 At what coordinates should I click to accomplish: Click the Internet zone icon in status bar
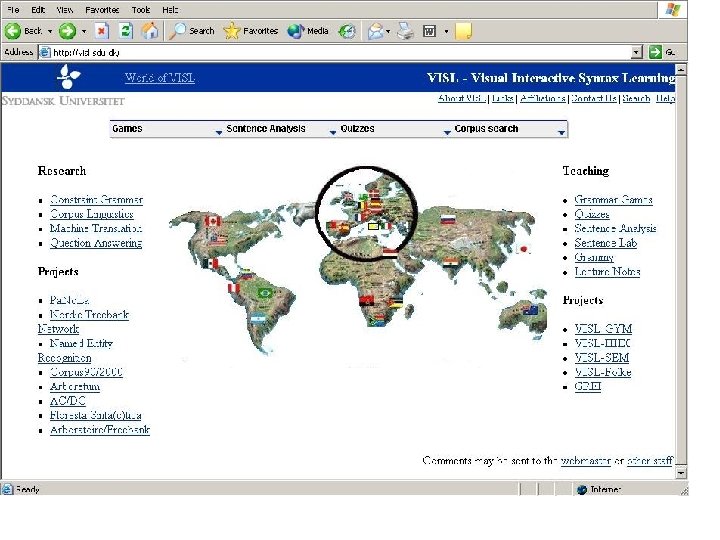pyautogui.click(x=582, y=489)
